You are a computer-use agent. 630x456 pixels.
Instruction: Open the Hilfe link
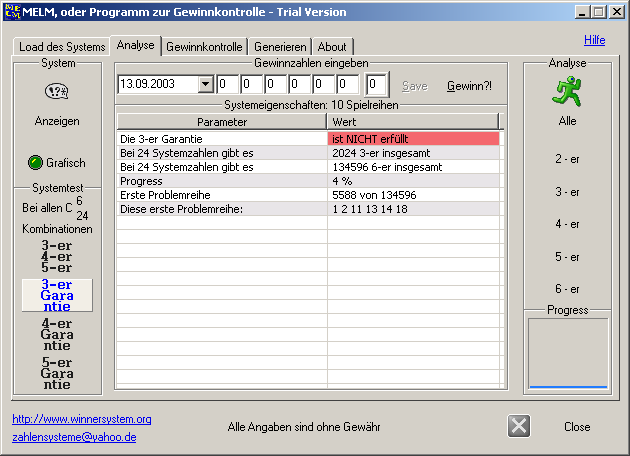[594, 40]
